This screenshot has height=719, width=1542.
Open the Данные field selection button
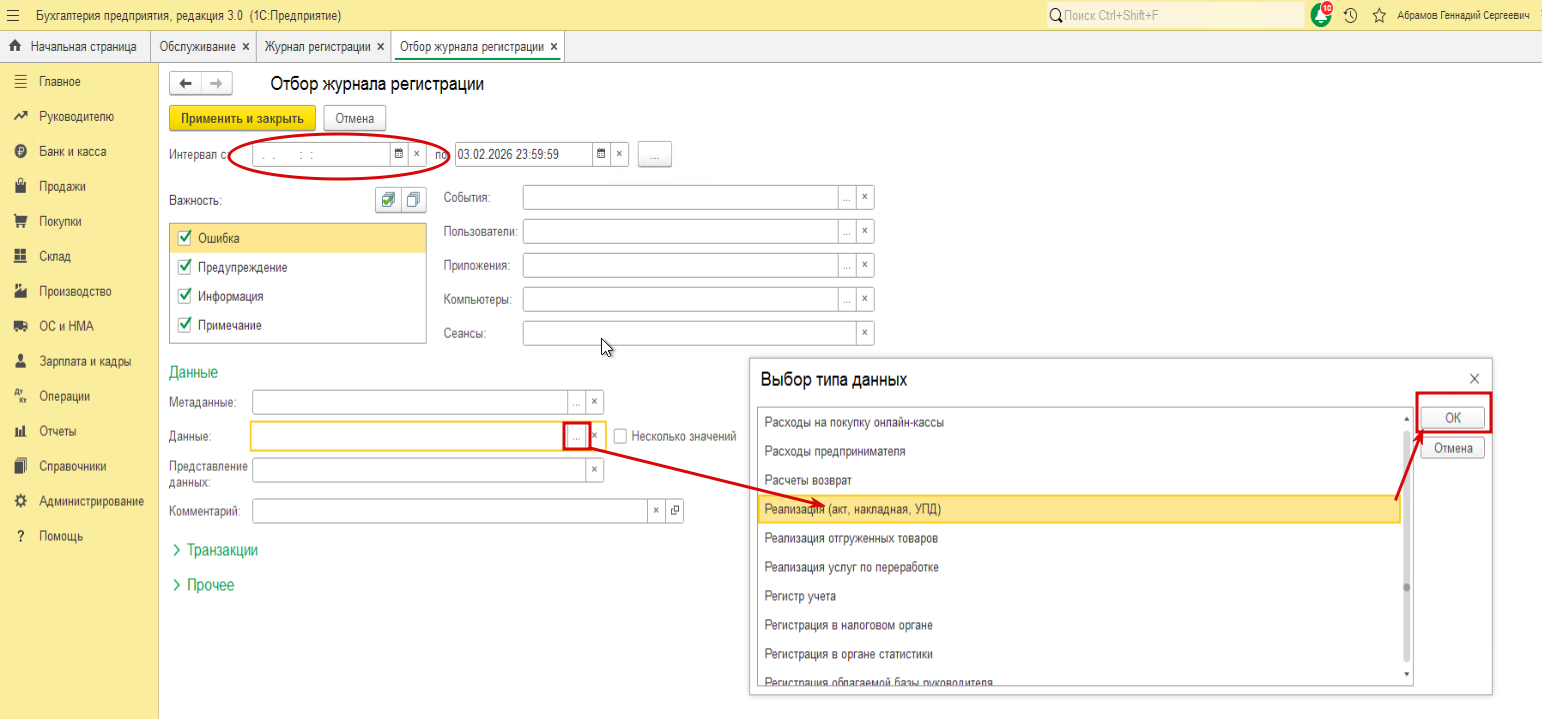pos(576,436)
